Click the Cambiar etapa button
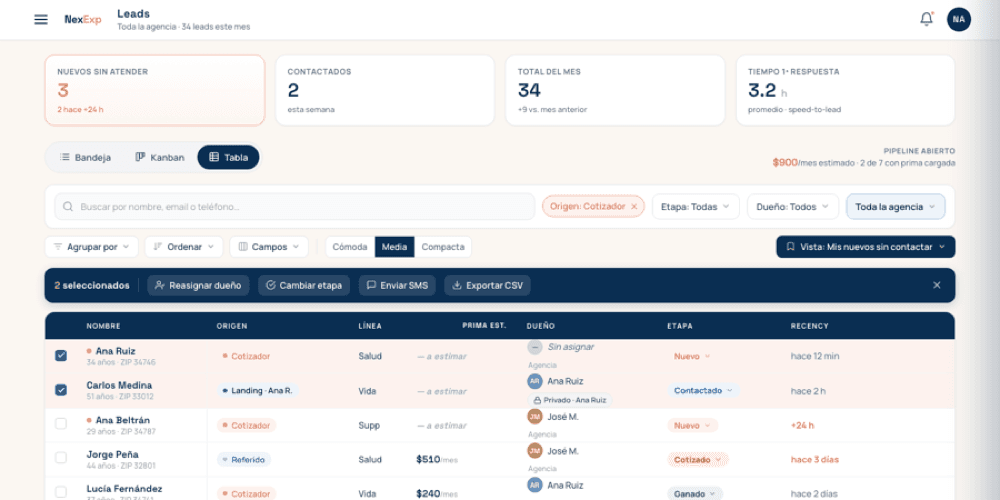This screenshot has height=500, width=1000. 304,285
